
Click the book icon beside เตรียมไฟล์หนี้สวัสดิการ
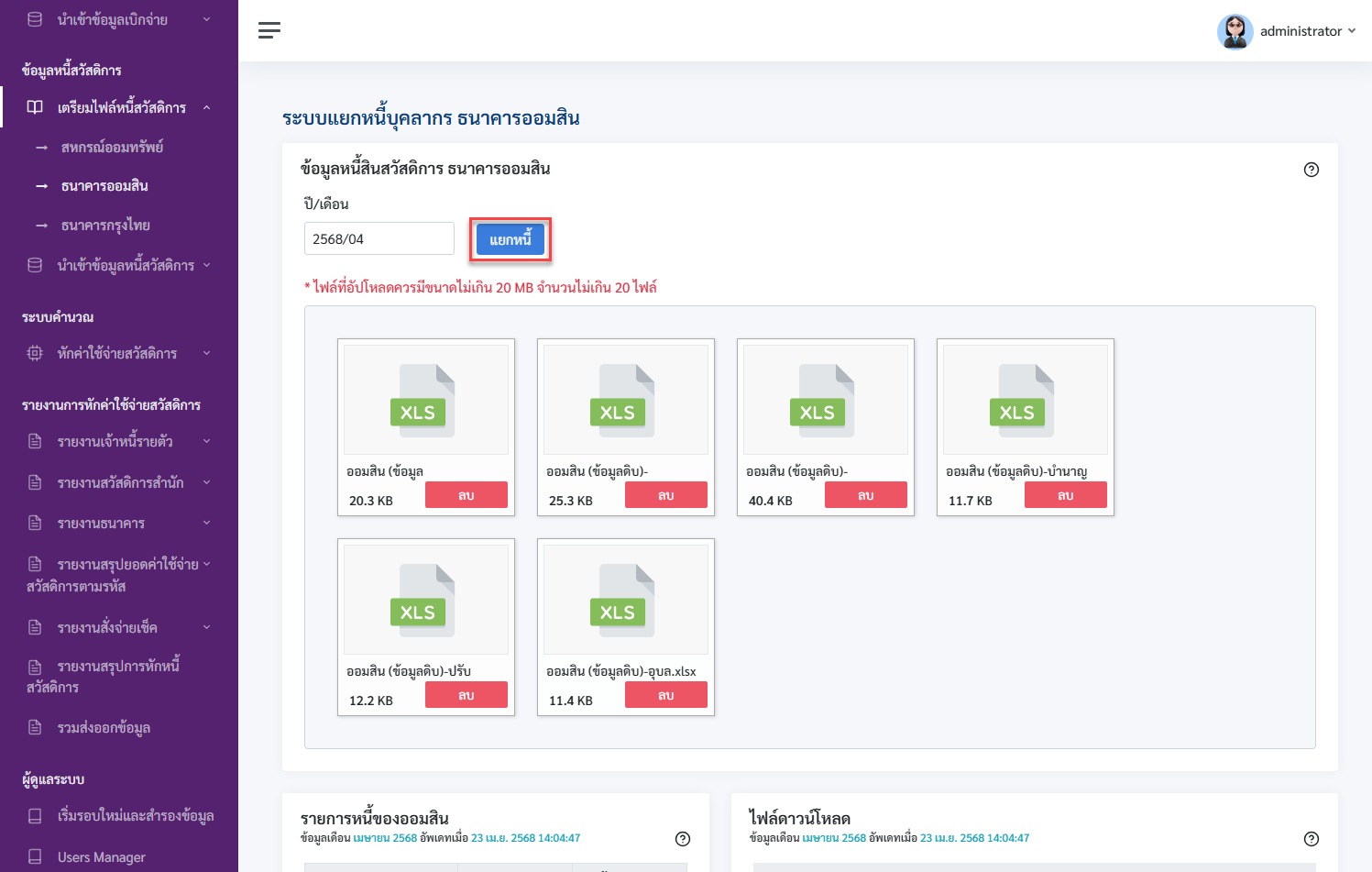coord(35,107)
